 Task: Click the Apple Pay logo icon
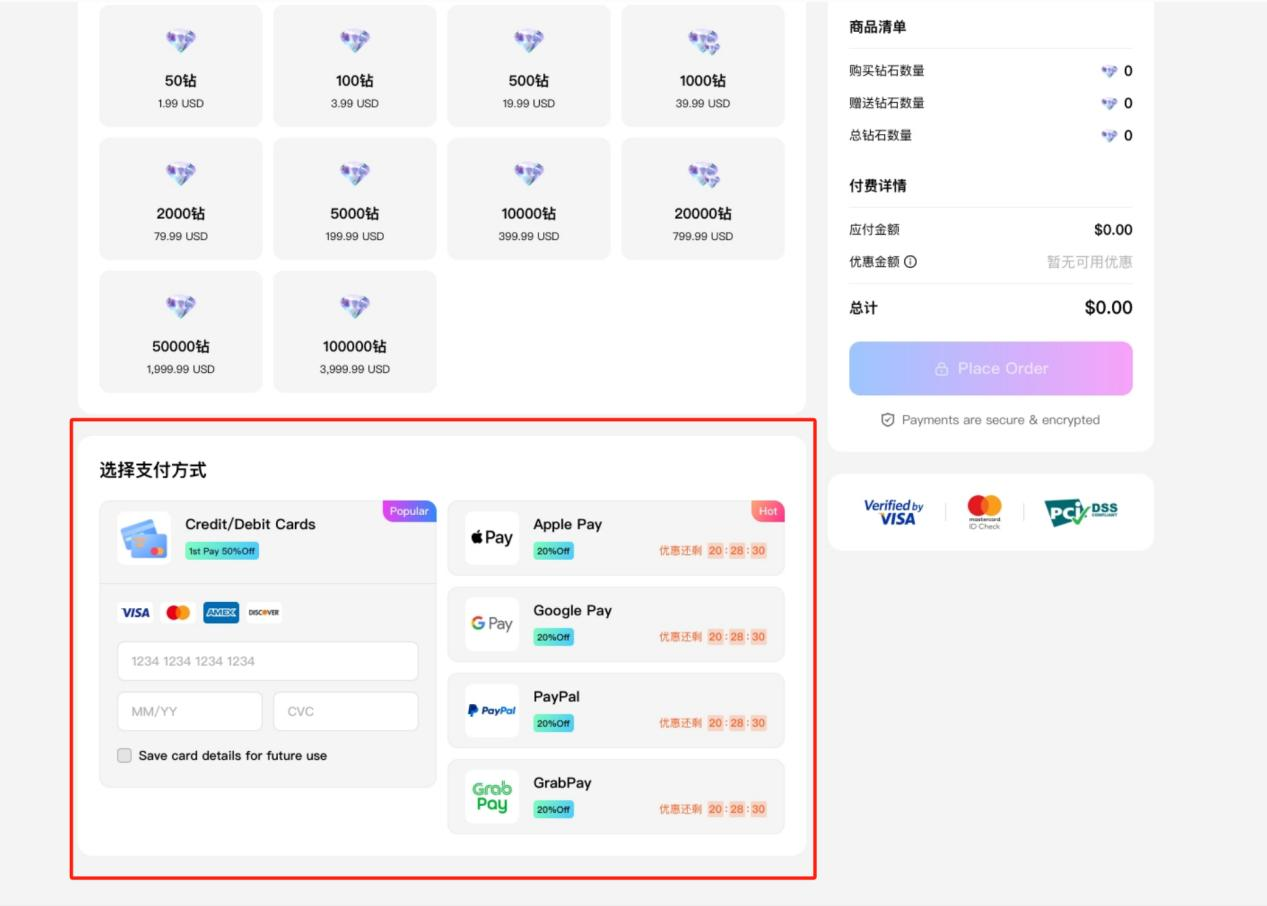pos(492,538)
